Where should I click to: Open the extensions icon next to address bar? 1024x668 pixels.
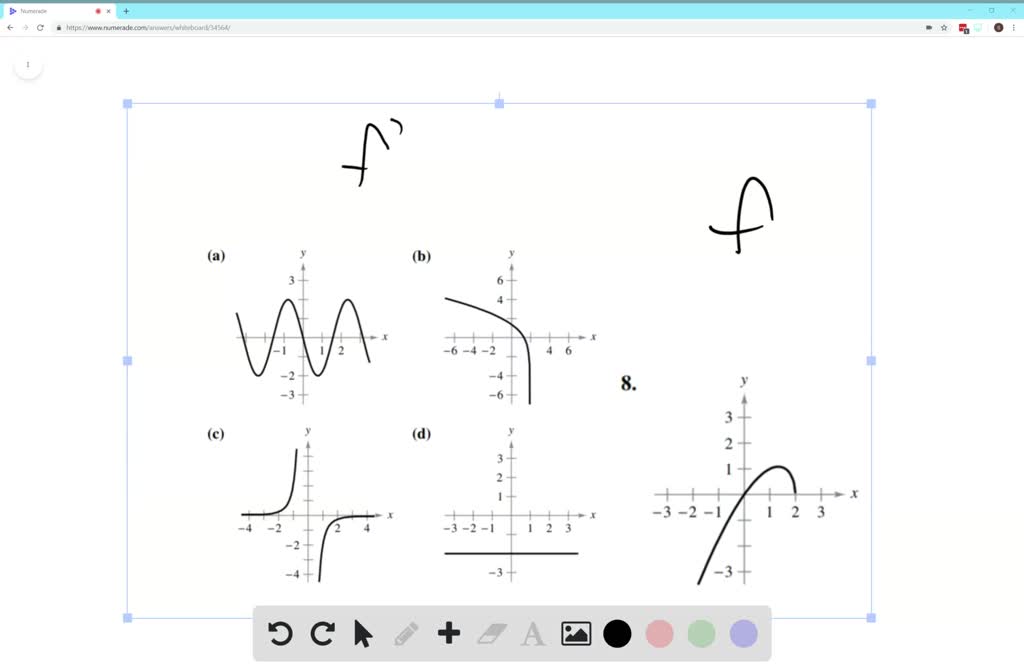coord(962,28)
